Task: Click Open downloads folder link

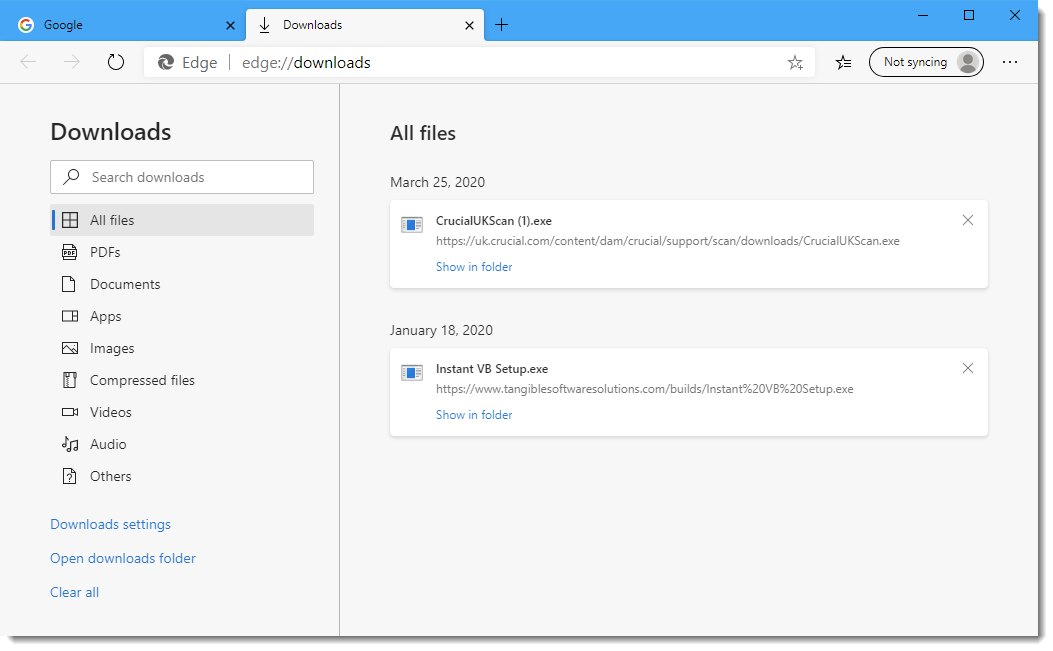Action: pyautogui.click(x=123, y=558)
